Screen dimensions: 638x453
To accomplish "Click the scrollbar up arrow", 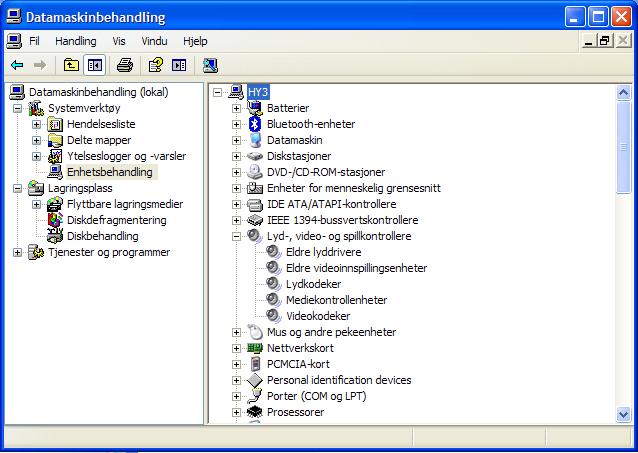I will [623, 93].
